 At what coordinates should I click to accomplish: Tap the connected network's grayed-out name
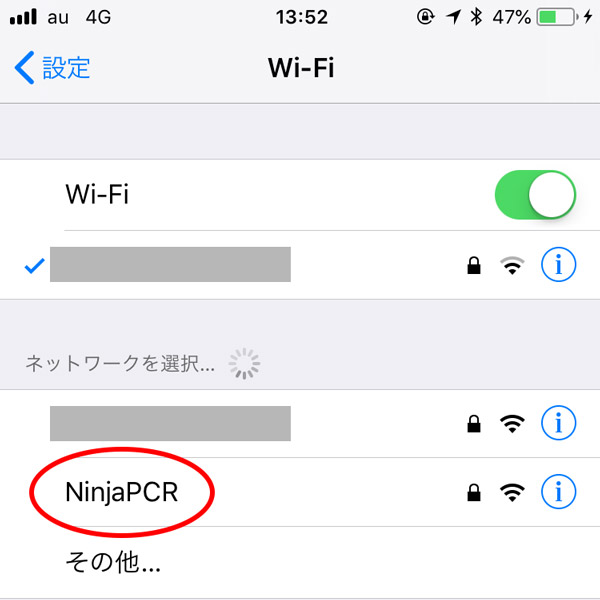[170, 264]
